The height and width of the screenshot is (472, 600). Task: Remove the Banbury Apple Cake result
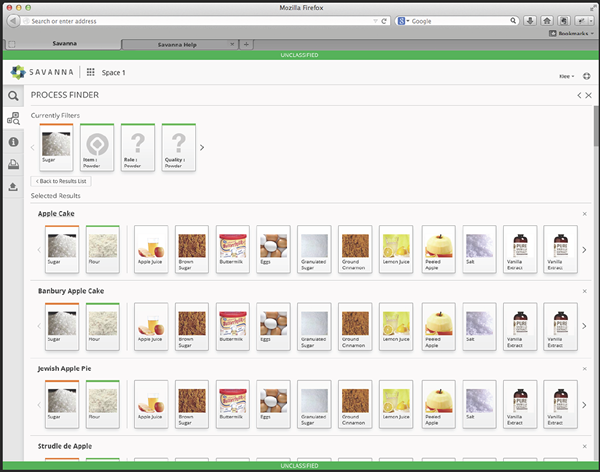point(584,291)
